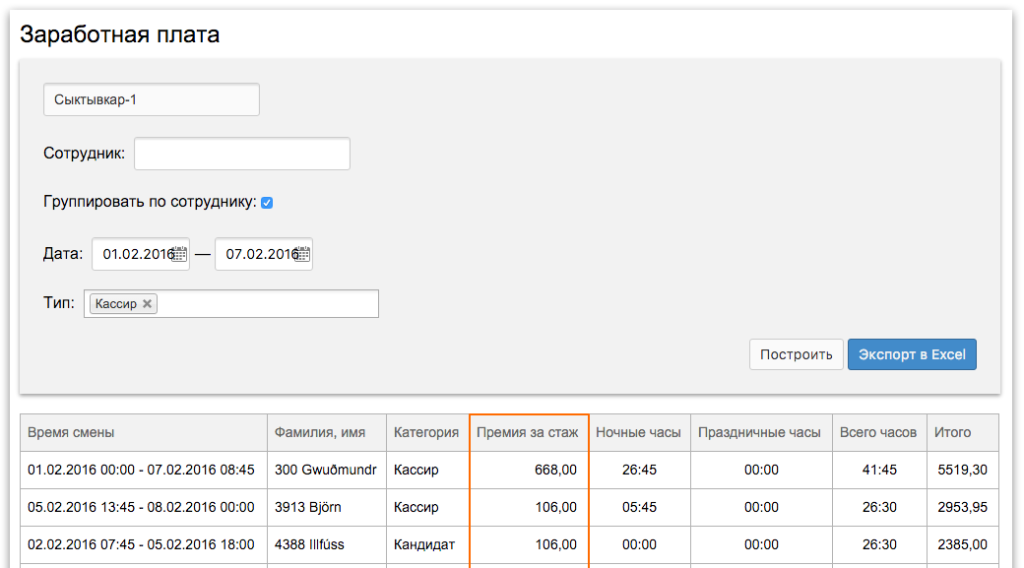Screen dimensions: 1024x568
Task: Click the Итого column header
Action: 963,432
